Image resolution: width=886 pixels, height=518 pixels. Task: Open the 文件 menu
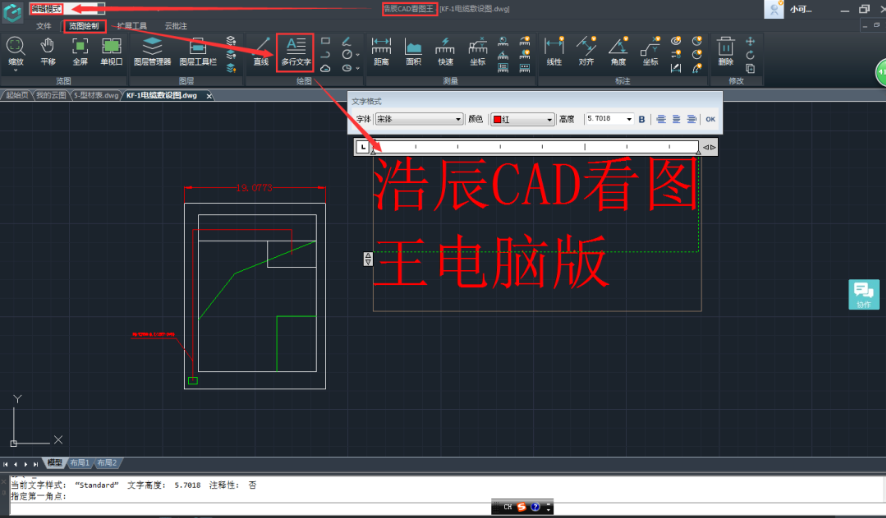pyautogui.click(x=44, y=25)
